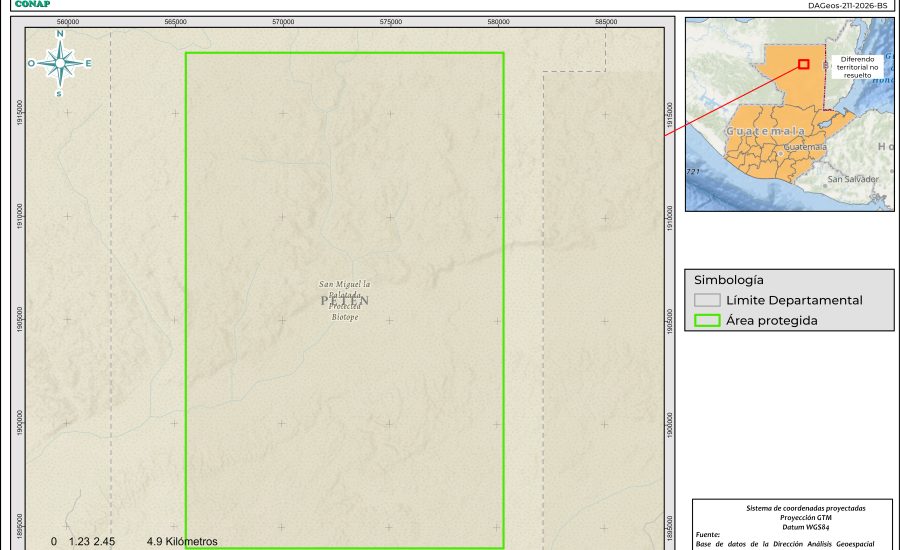The height and width of the screenshot is (550, 900).
Task: Click the 585000 easting coordinate label on top
Action: click(605, 21)
